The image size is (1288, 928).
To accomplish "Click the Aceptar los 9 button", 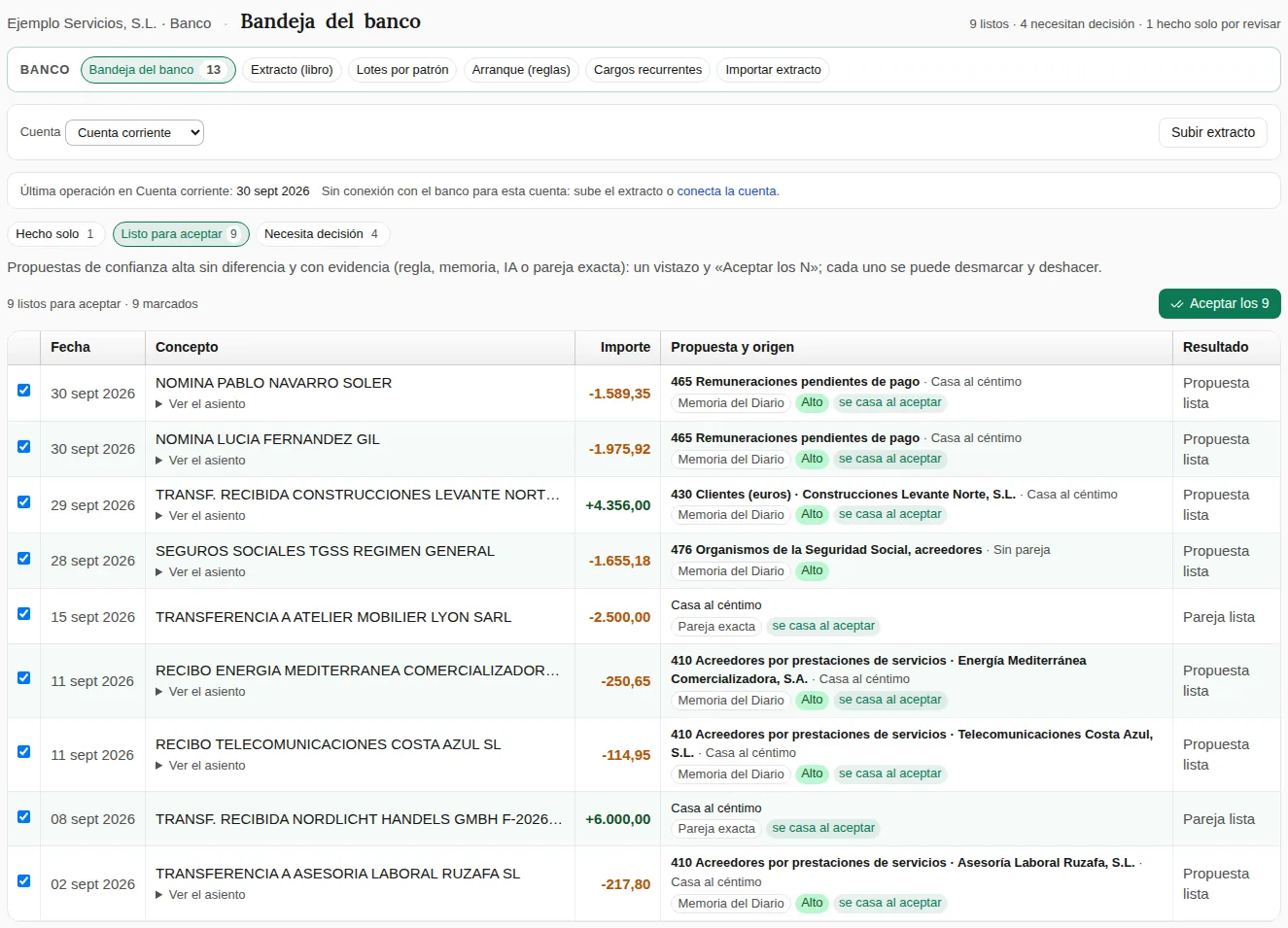I will click(x=1219, y=303).
